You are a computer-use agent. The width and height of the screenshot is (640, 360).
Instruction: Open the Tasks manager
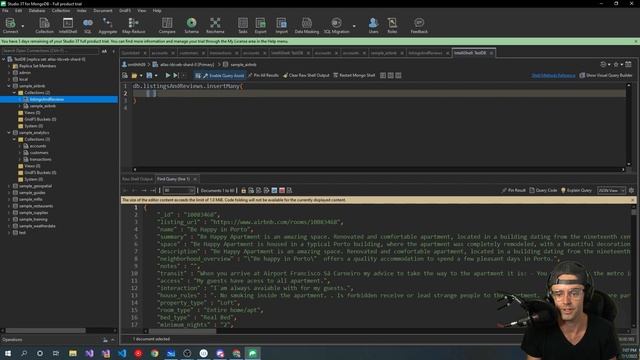243,25
